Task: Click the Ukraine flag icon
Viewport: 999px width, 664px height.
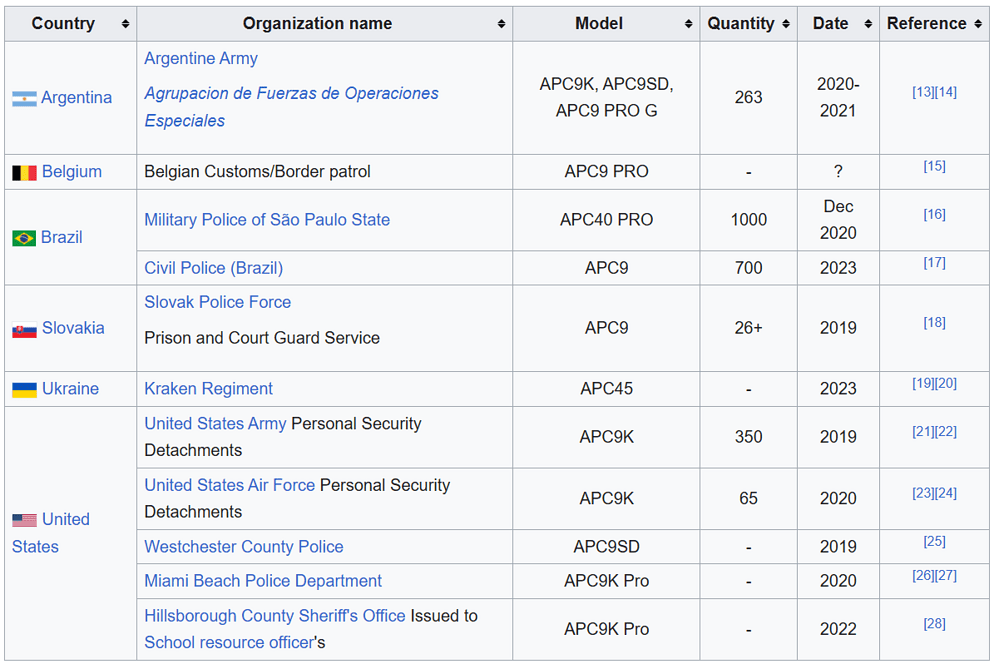Action: 24,390
